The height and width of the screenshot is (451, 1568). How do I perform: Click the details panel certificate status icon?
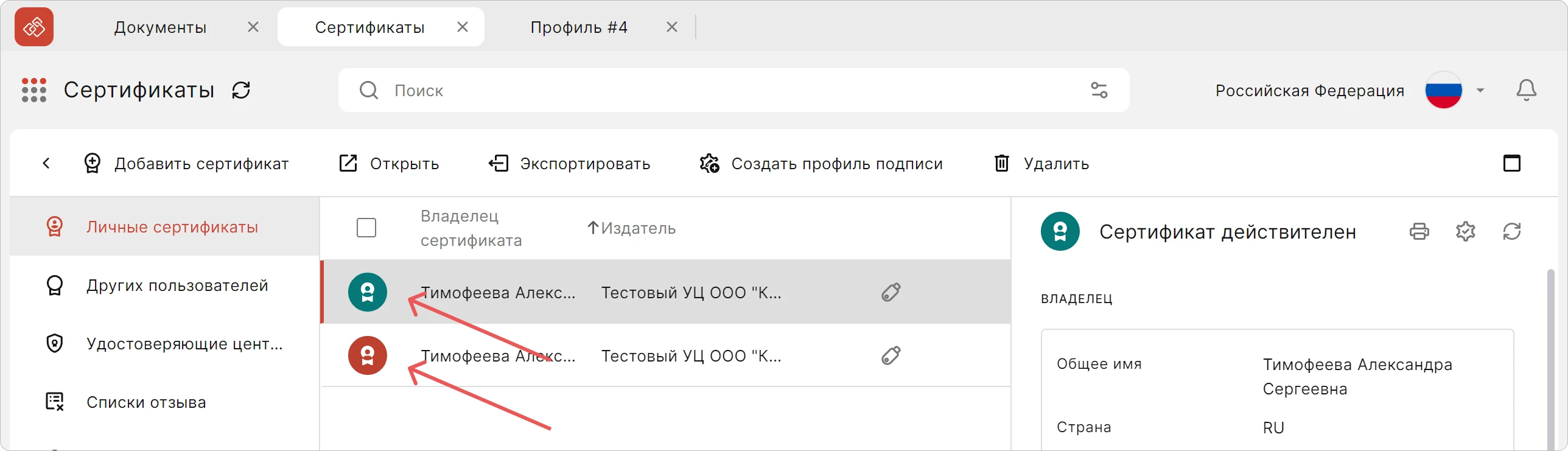[x=1060, y=231]
